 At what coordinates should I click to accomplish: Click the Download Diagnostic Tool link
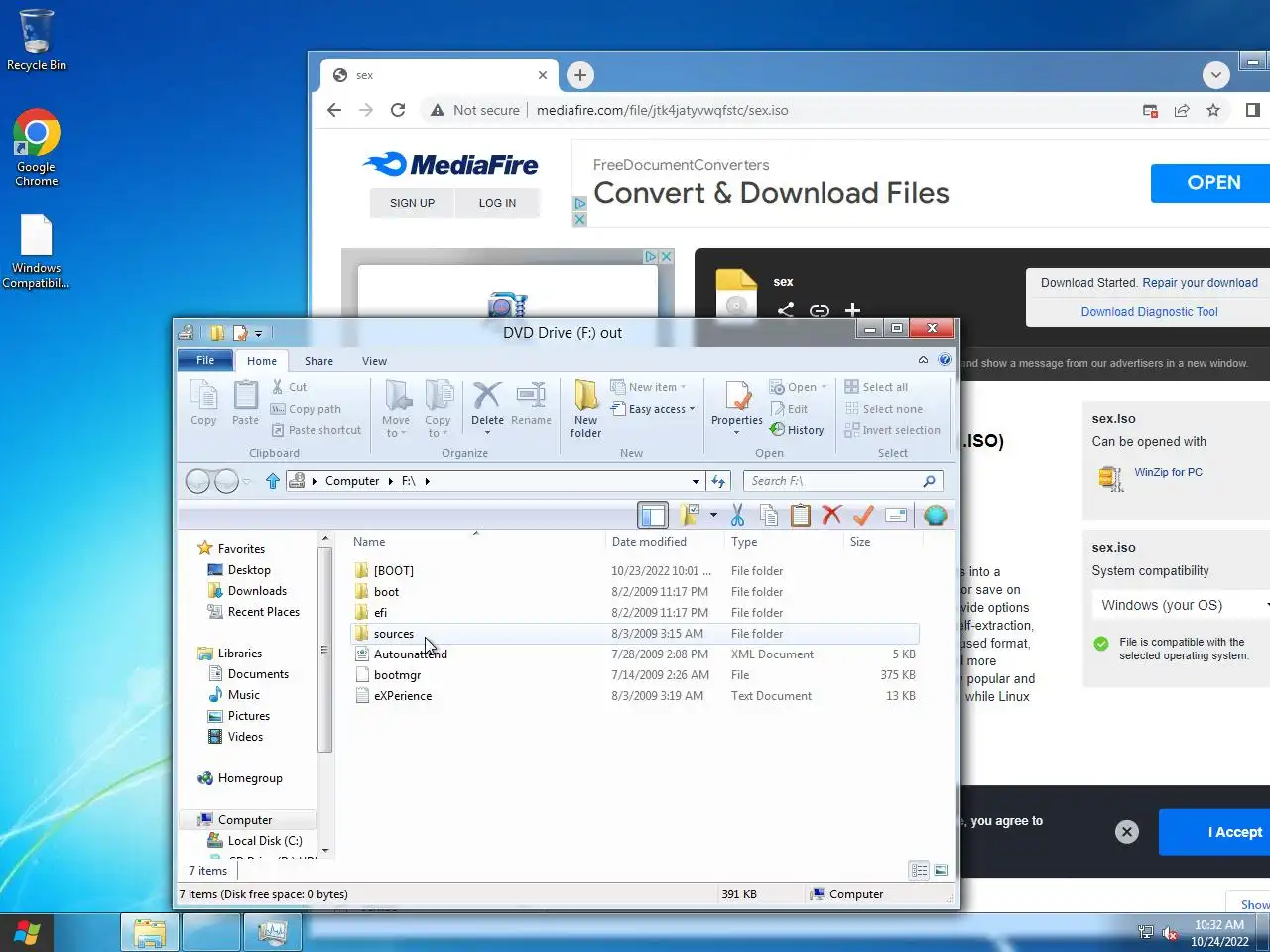(x=1149, y=312)
